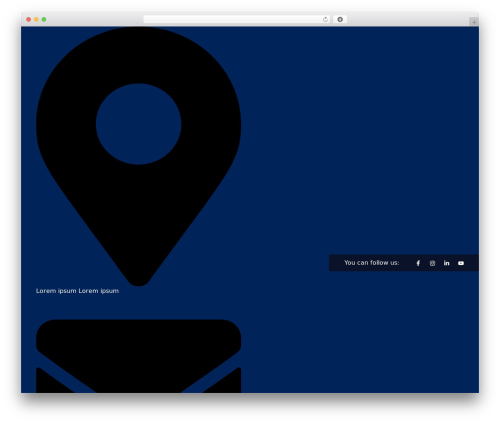
Task: Click the large black map pin icon
Action: [x=138, y=157]
